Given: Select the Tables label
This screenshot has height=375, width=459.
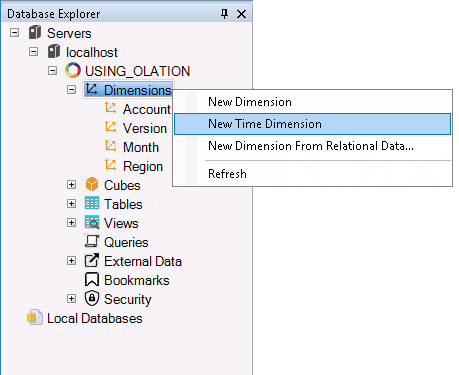Looking at the screenshot, I should [123, 204].
